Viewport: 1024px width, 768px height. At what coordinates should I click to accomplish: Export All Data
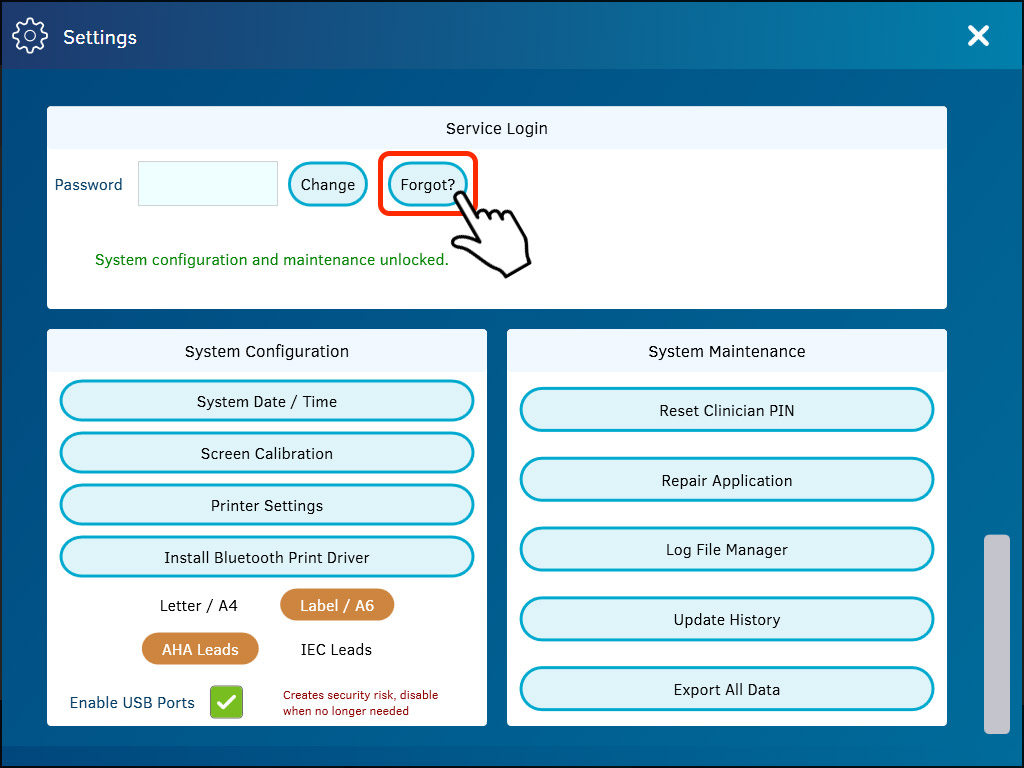click(726, 688)
